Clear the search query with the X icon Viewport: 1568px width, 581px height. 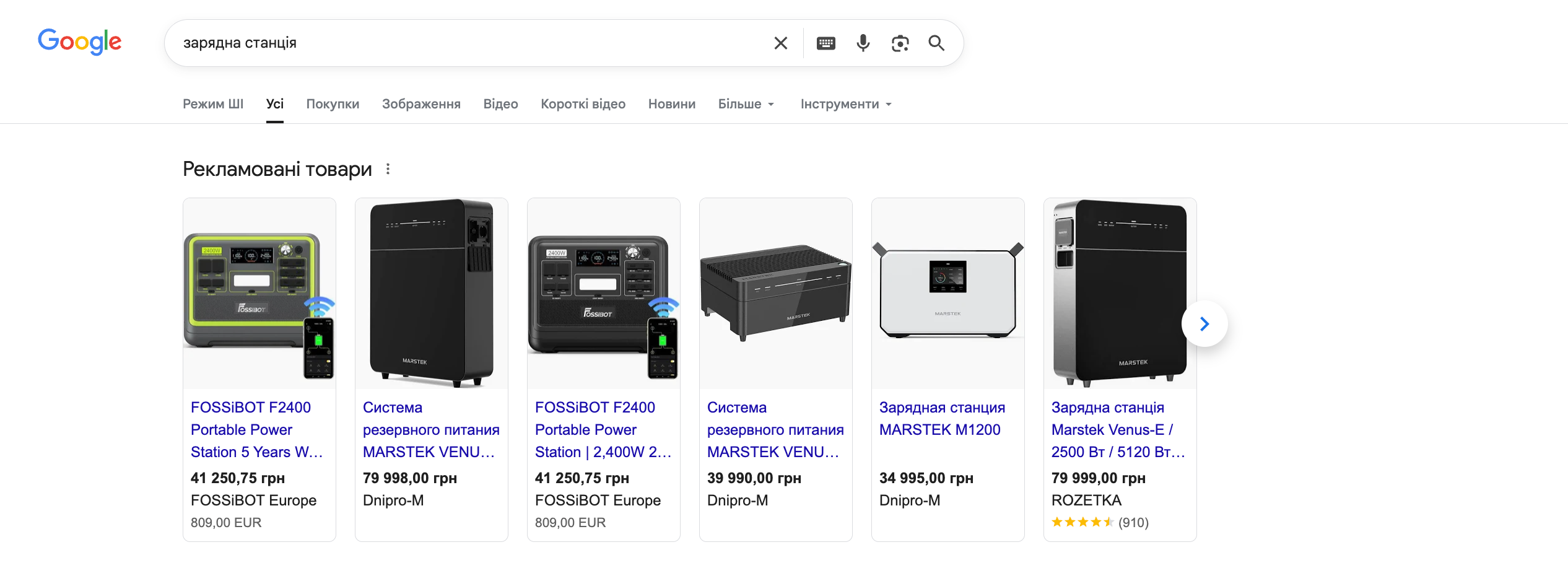click(x=781, y=43)
